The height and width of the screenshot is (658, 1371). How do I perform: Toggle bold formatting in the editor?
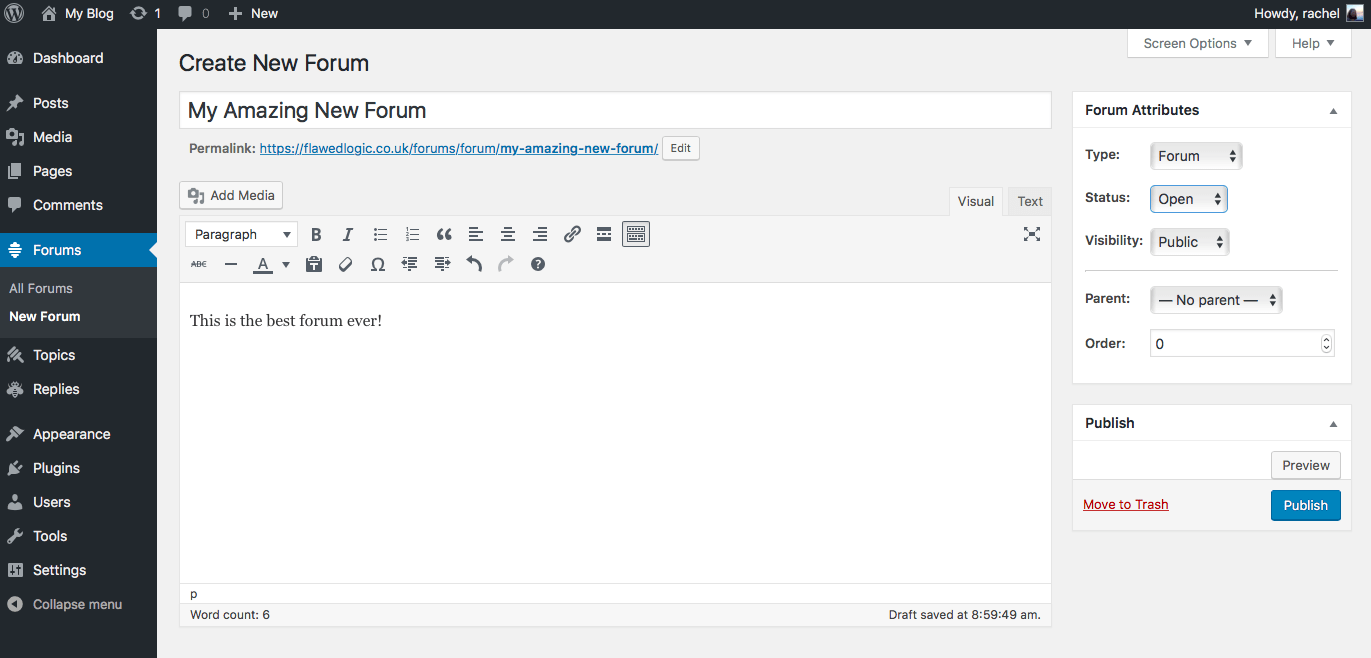(x=316, y=234)
